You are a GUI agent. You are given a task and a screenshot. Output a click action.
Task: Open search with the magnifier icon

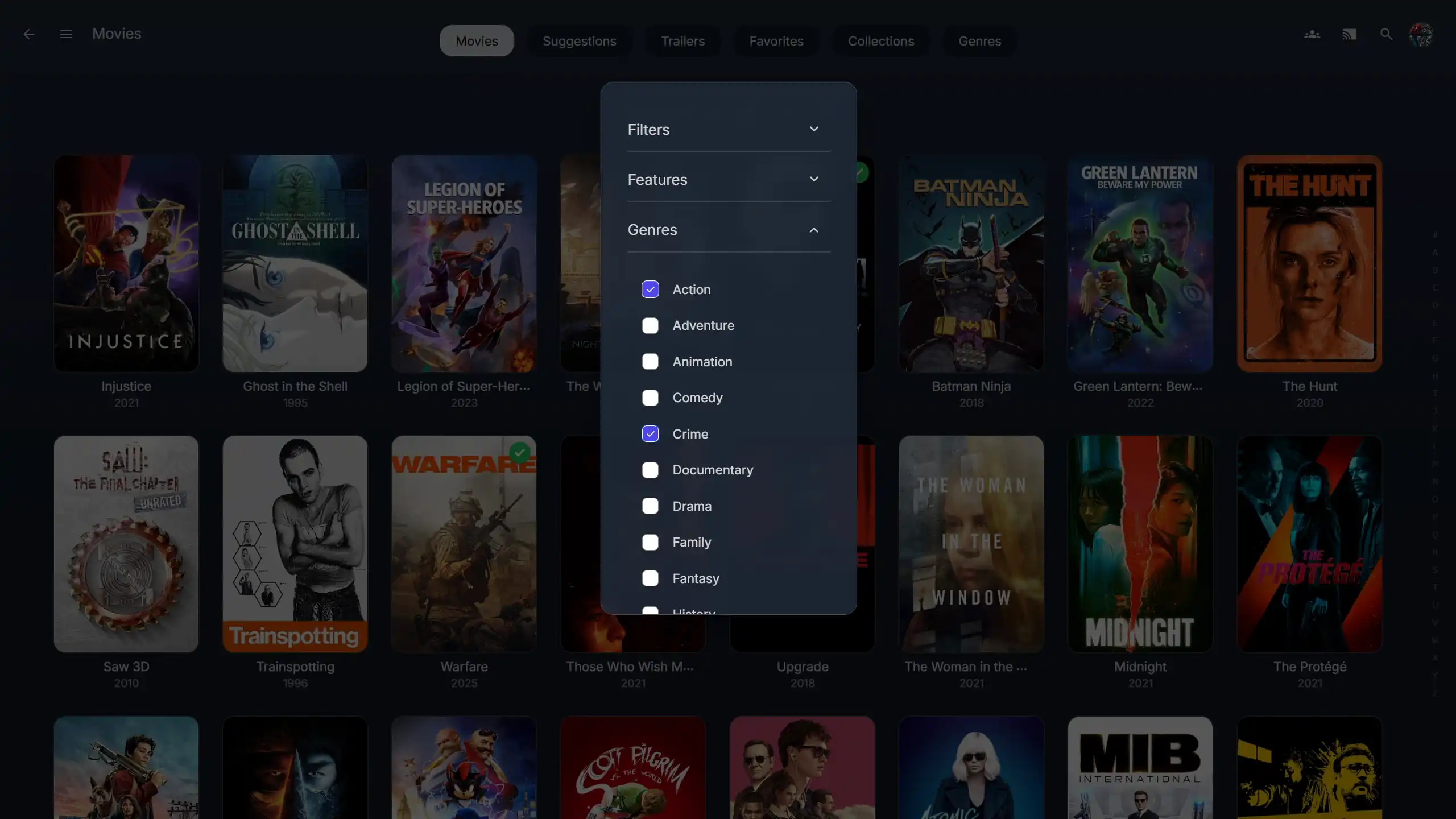(x=1387, y=35)
